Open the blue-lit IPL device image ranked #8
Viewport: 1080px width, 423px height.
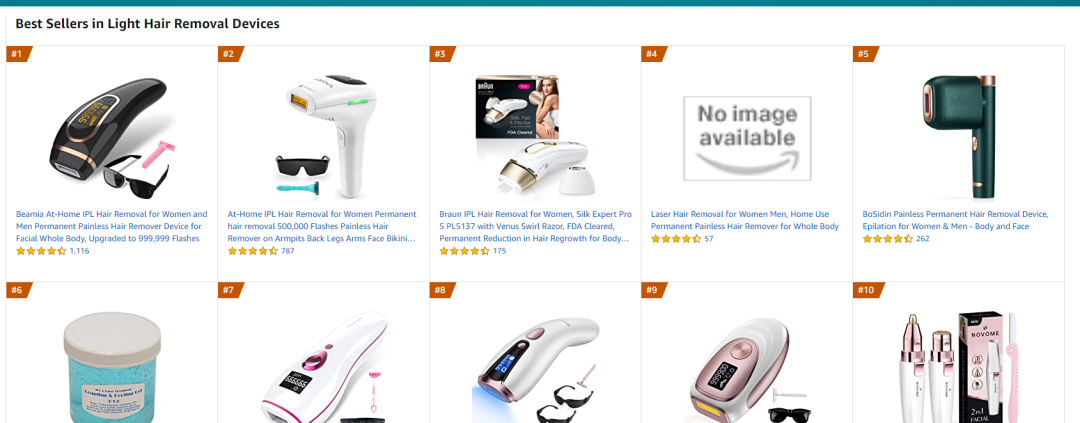click(x=535, y=369)
